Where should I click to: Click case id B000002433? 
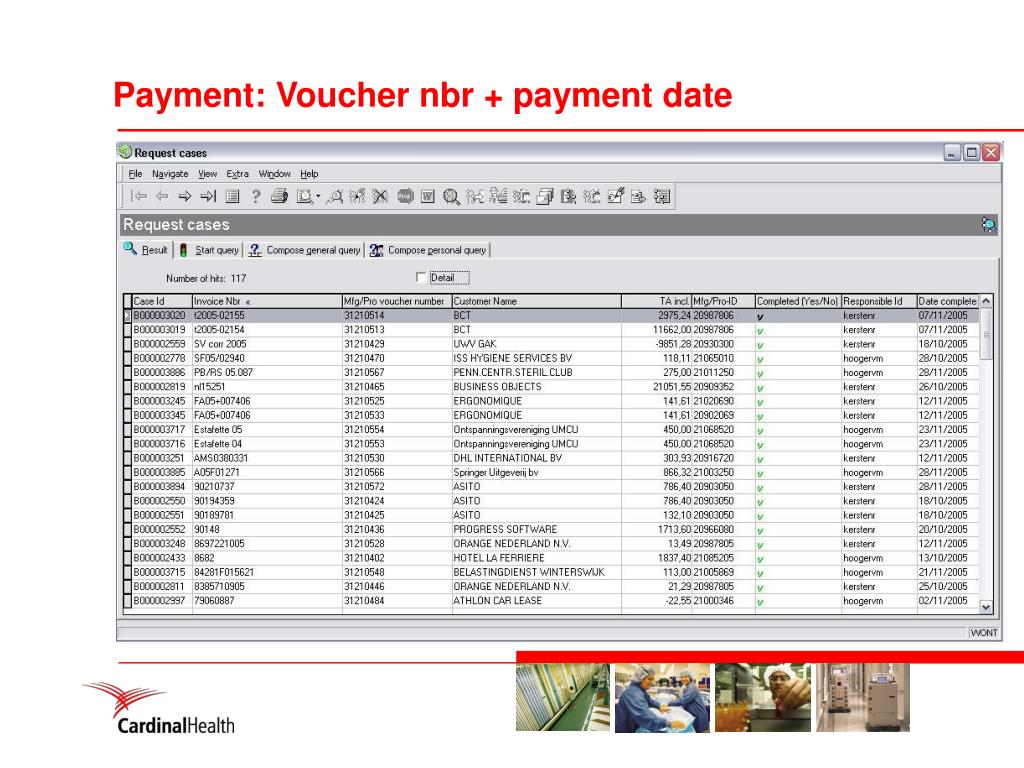click(x=159, y=558)
